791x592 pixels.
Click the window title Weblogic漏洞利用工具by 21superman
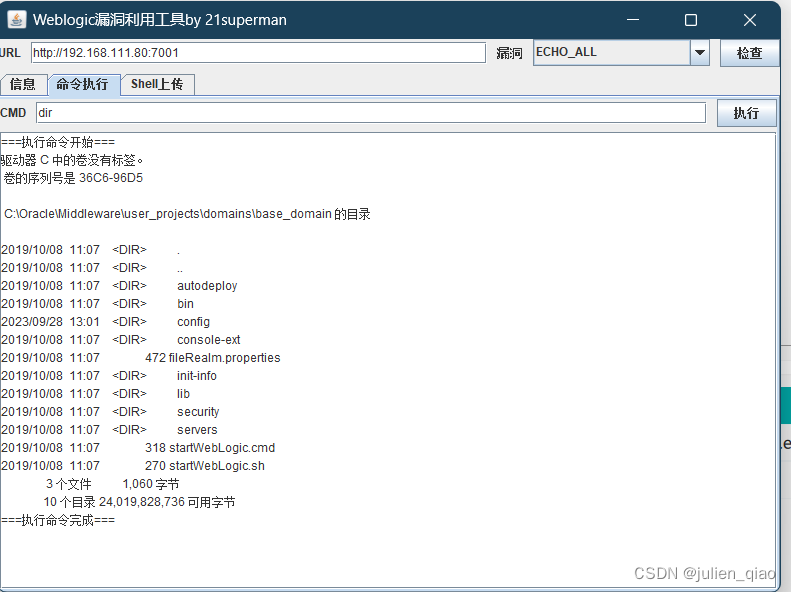[159, 20]
